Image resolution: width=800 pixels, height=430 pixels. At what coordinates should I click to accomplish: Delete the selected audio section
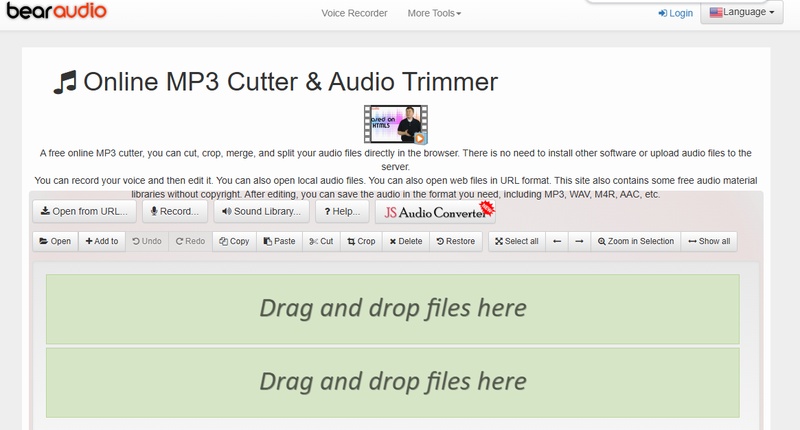(x=405, y=241)
